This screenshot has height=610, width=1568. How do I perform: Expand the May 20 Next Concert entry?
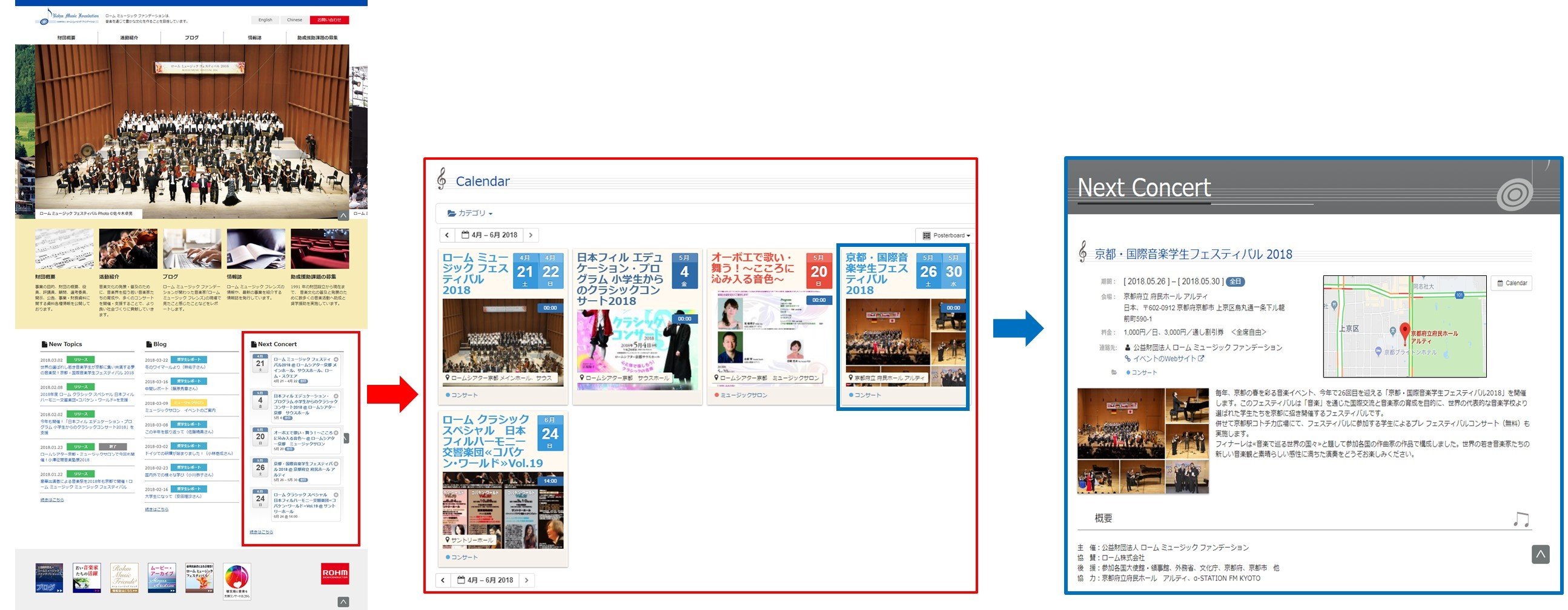pos(336,433)
